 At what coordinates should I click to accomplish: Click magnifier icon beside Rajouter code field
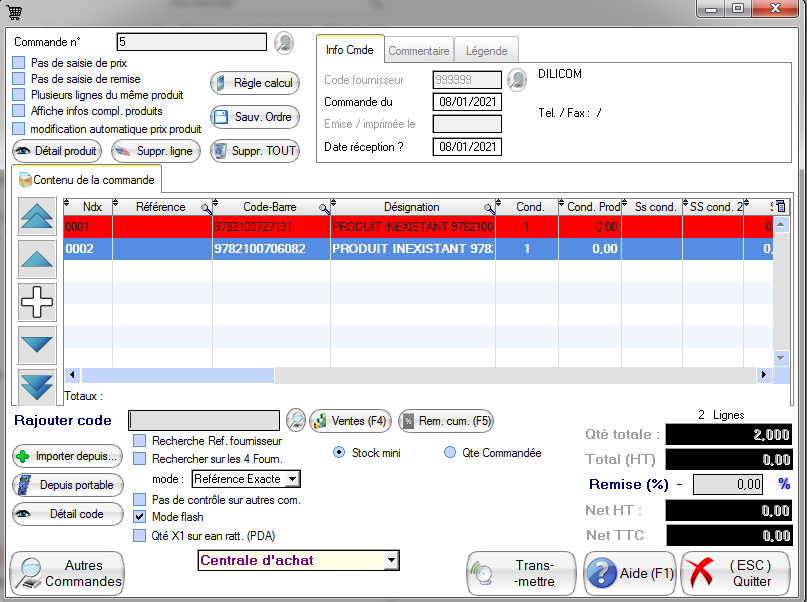click(296, 420)
